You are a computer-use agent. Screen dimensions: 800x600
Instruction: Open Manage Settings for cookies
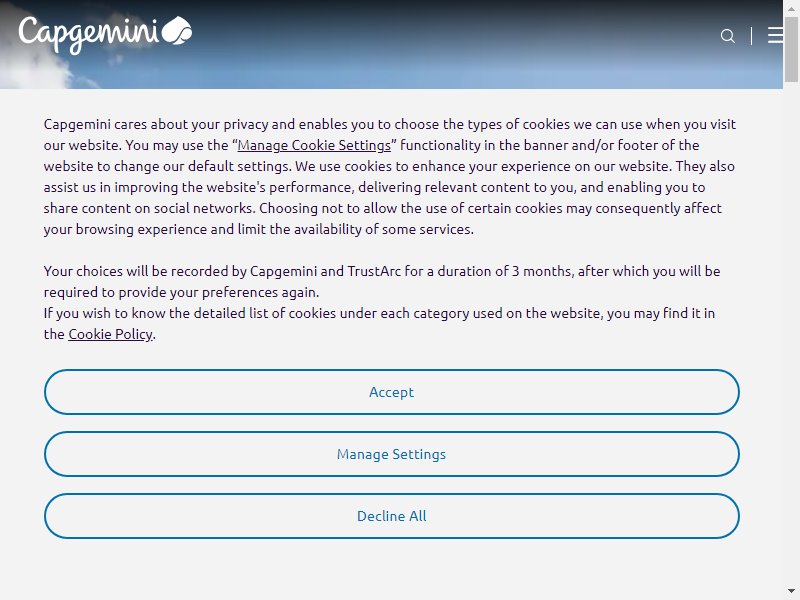click(391, 454)
